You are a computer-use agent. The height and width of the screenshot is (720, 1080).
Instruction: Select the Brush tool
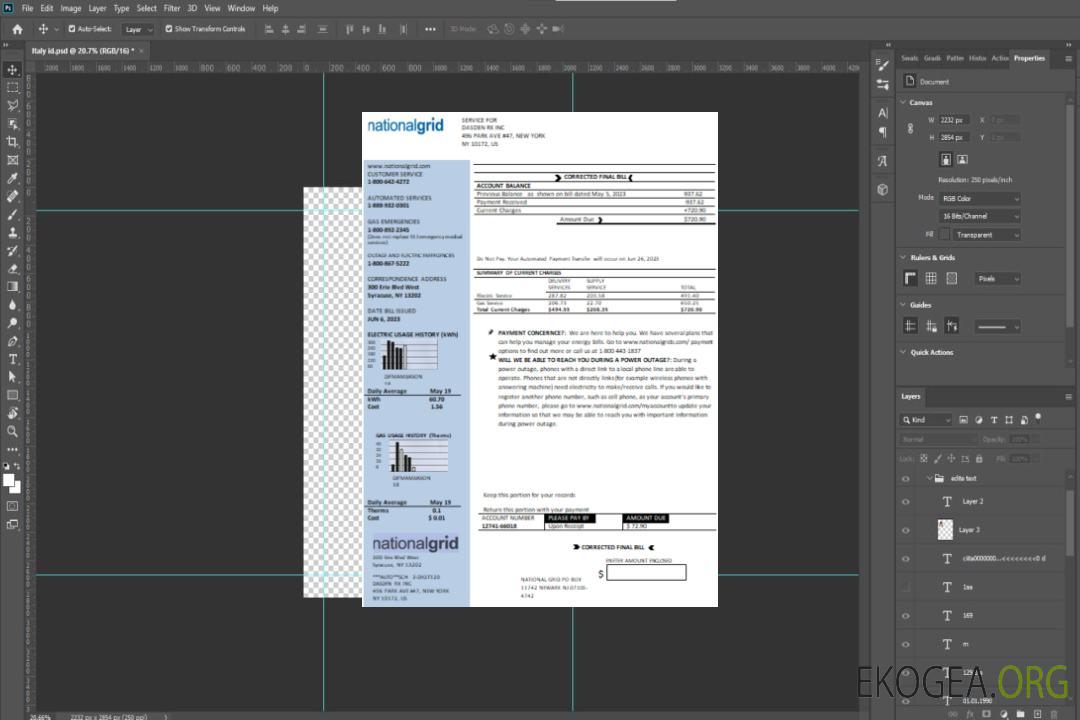[x=12, y=215]
